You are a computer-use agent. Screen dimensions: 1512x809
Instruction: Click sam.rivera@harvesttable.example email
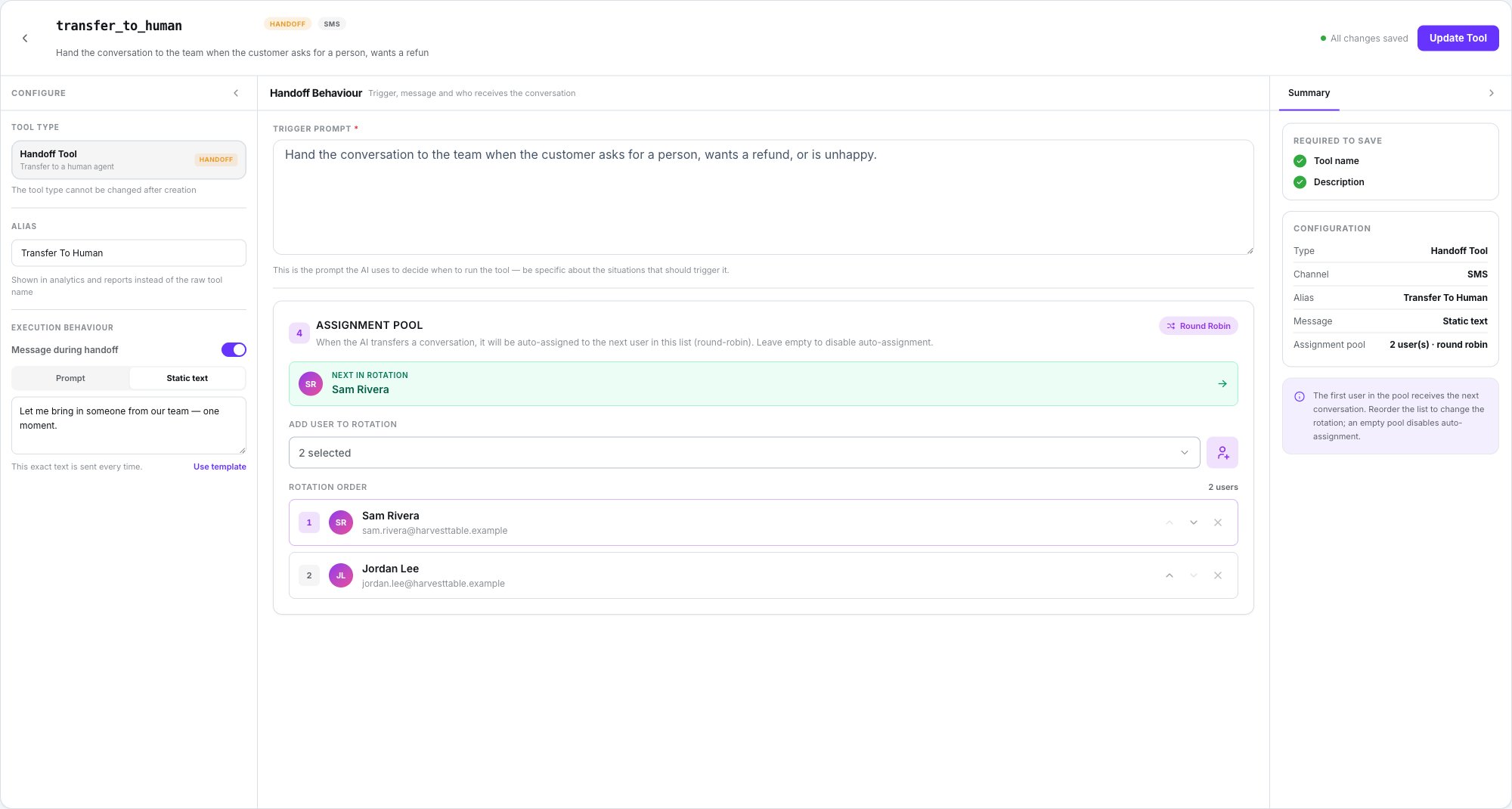[x=435, y=531]
